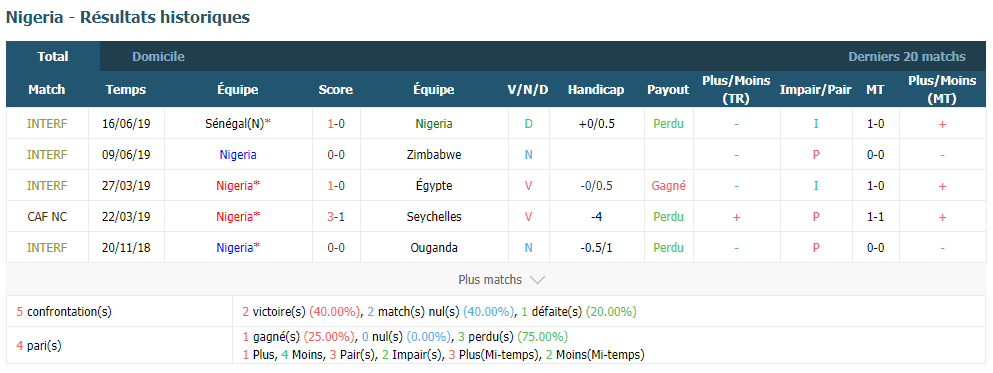Select the Impair/Pair column header
Screen dimensions: 993x373
(x=816, y=90)
